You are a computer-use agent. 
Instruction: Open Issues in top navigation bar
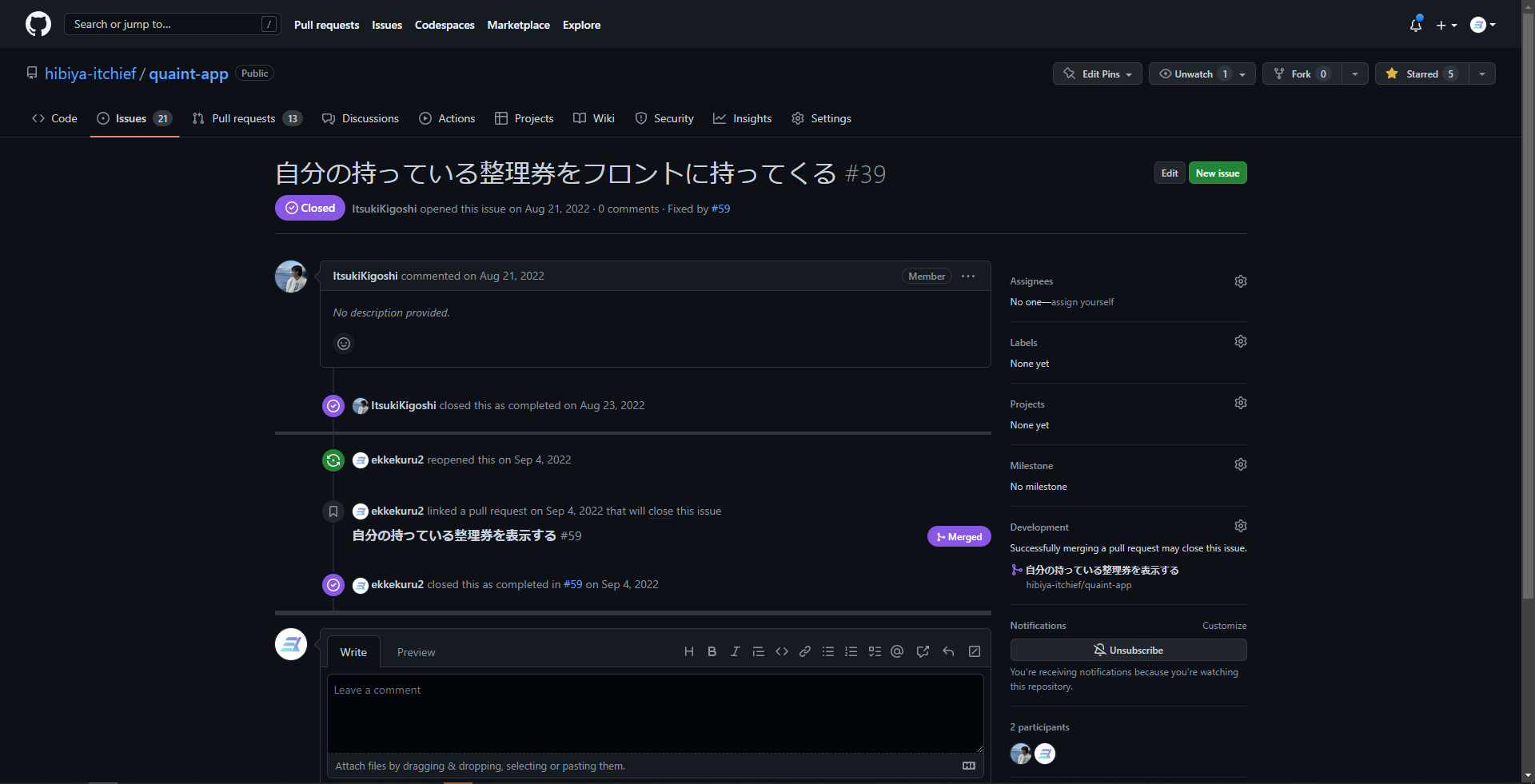coord(387,25)
